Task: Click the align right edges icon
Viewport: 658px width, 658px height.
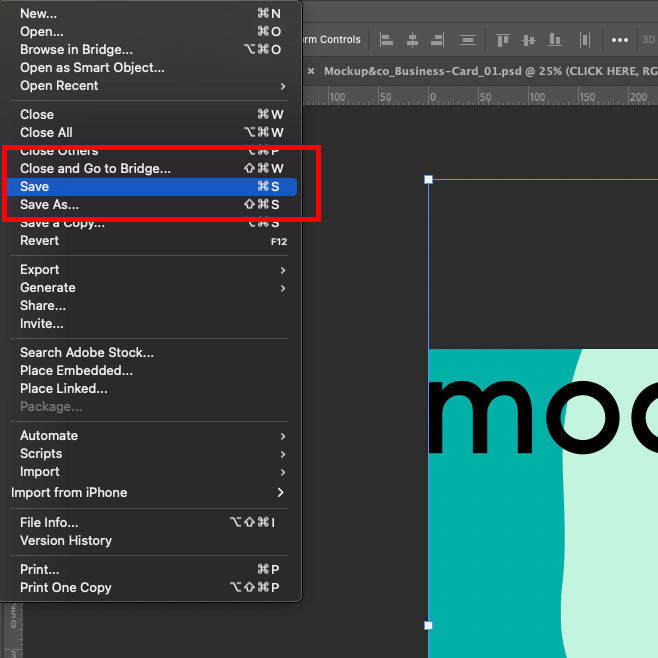Action: point(438,40)
